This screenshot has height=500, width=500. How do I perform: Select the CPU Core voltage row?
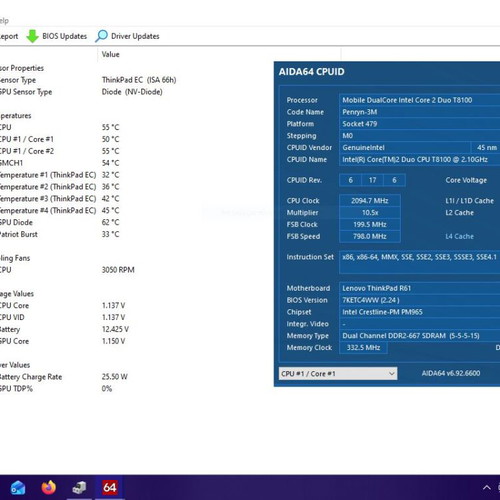point(63,305)
